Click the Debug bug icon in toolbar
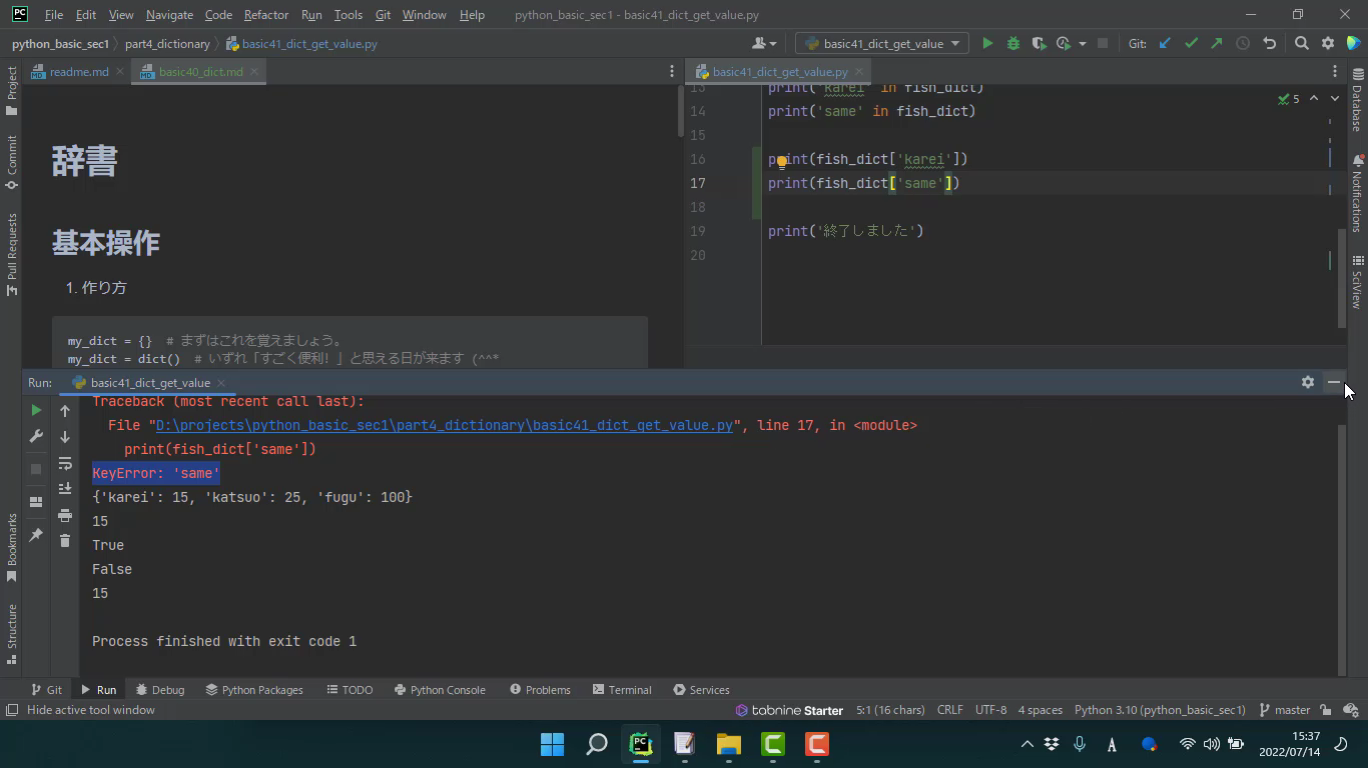Viewport: 1368px width, 768px height. click(1013, 43)
